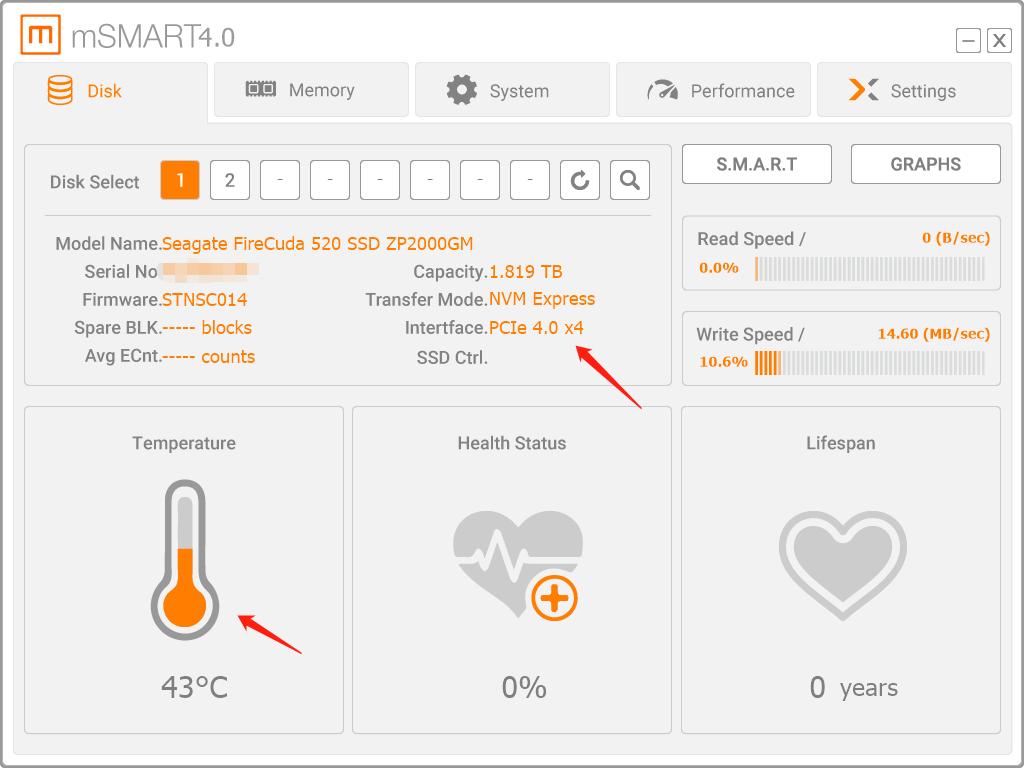Click the 0.0% read percentage
Image resolution: width=1024 pixels, height=768 pixels.
point(718,268)
